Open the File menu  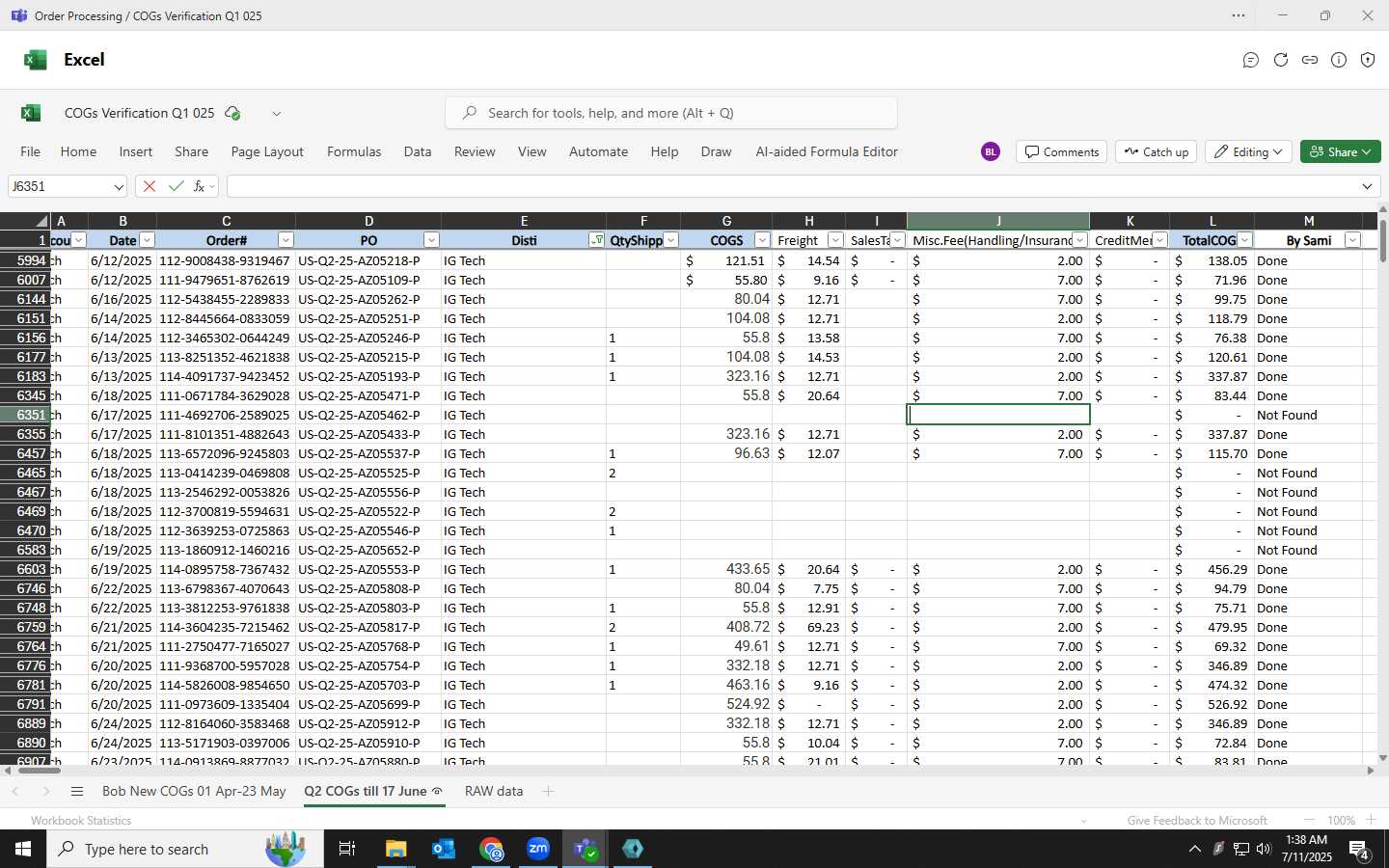[x=30, y=151]
